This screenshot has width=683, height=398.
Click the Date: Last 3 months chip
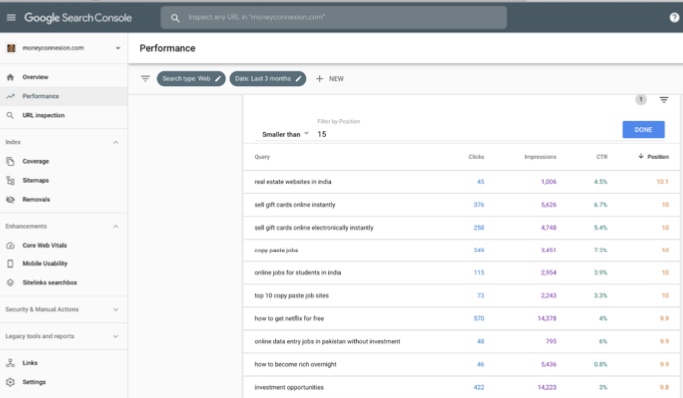(x=267, y=79)
